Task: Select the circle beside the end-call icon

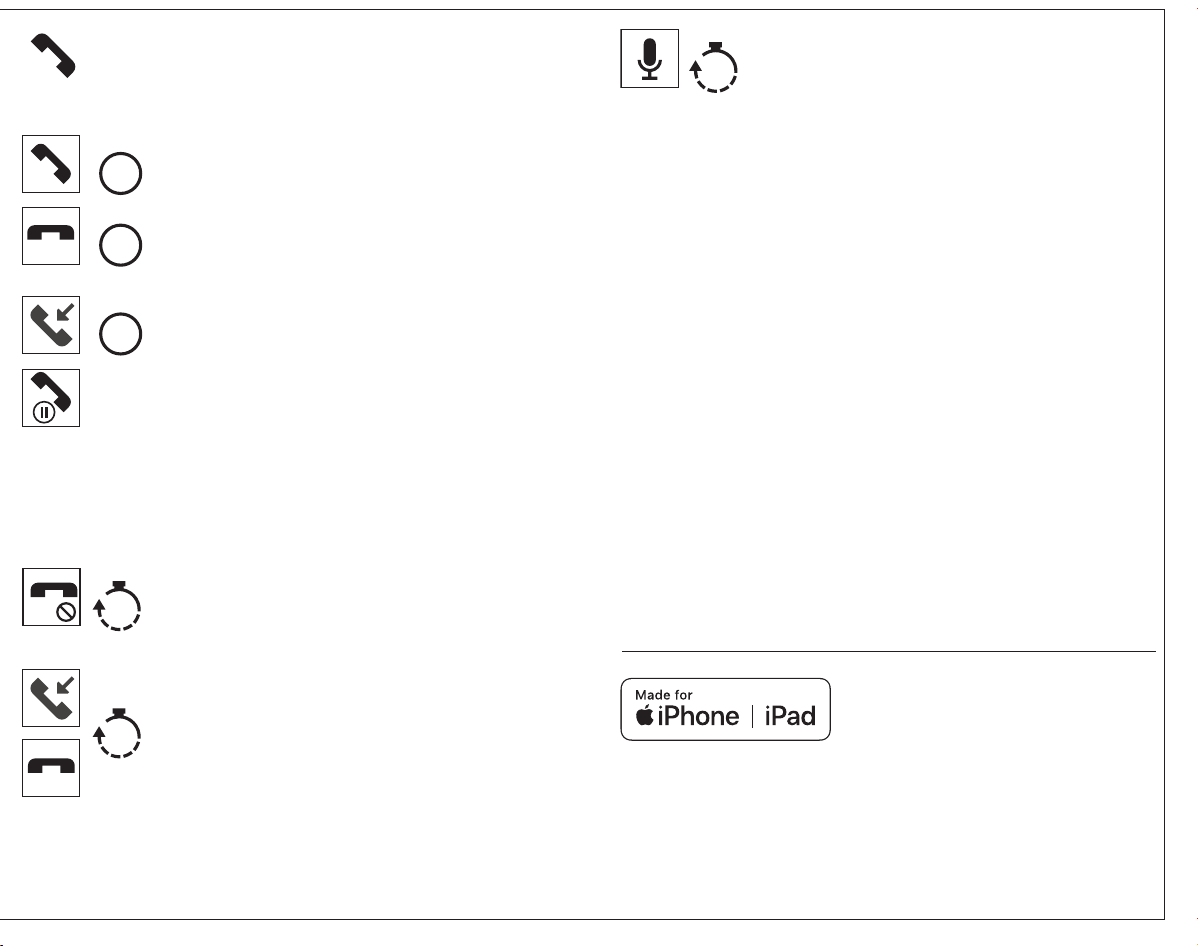Action: click(x=121, y=245)
